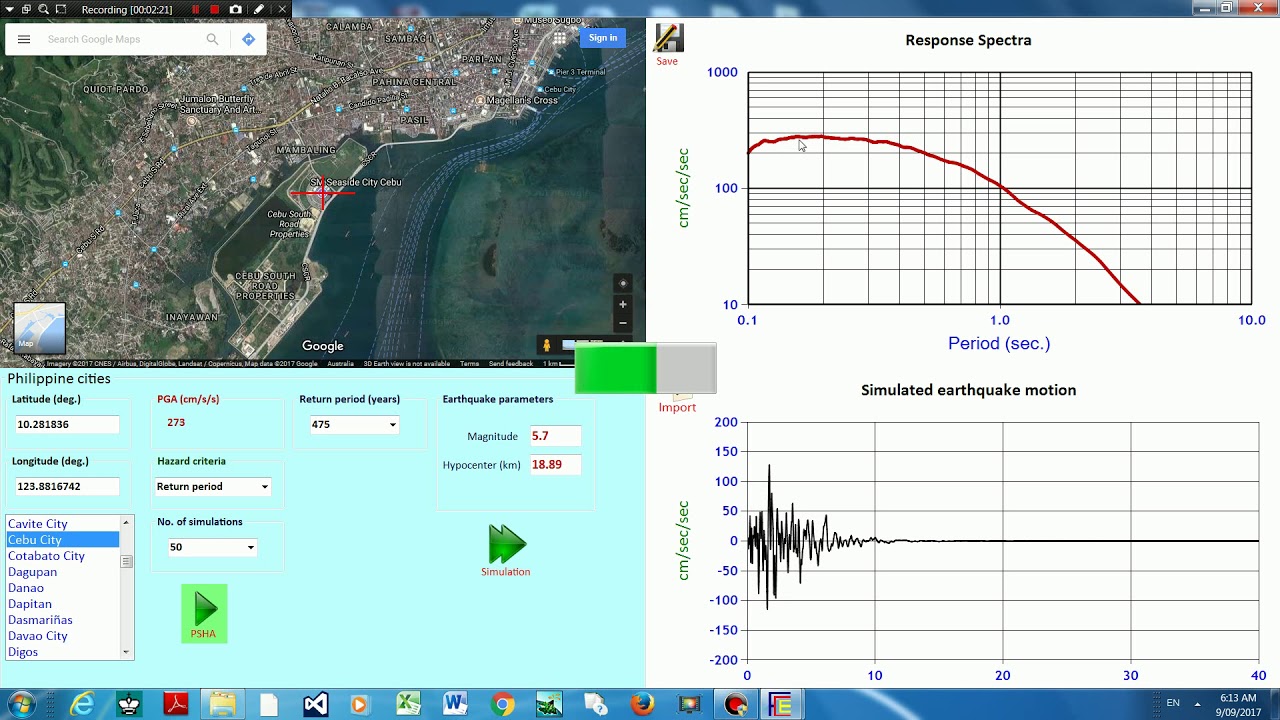Select Cavite City in the list

62,524
